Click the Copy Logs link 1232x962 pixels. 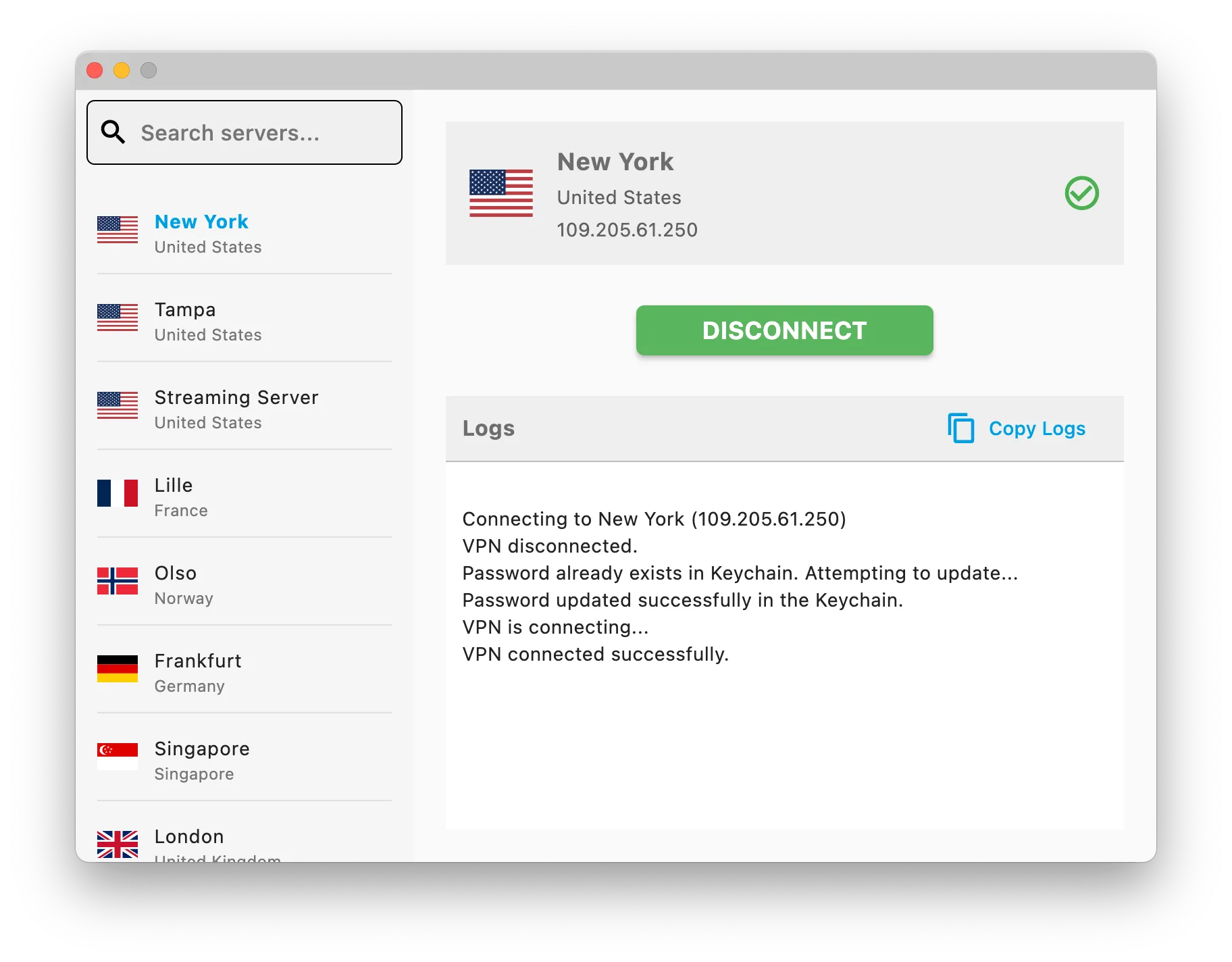[1037, 428]
